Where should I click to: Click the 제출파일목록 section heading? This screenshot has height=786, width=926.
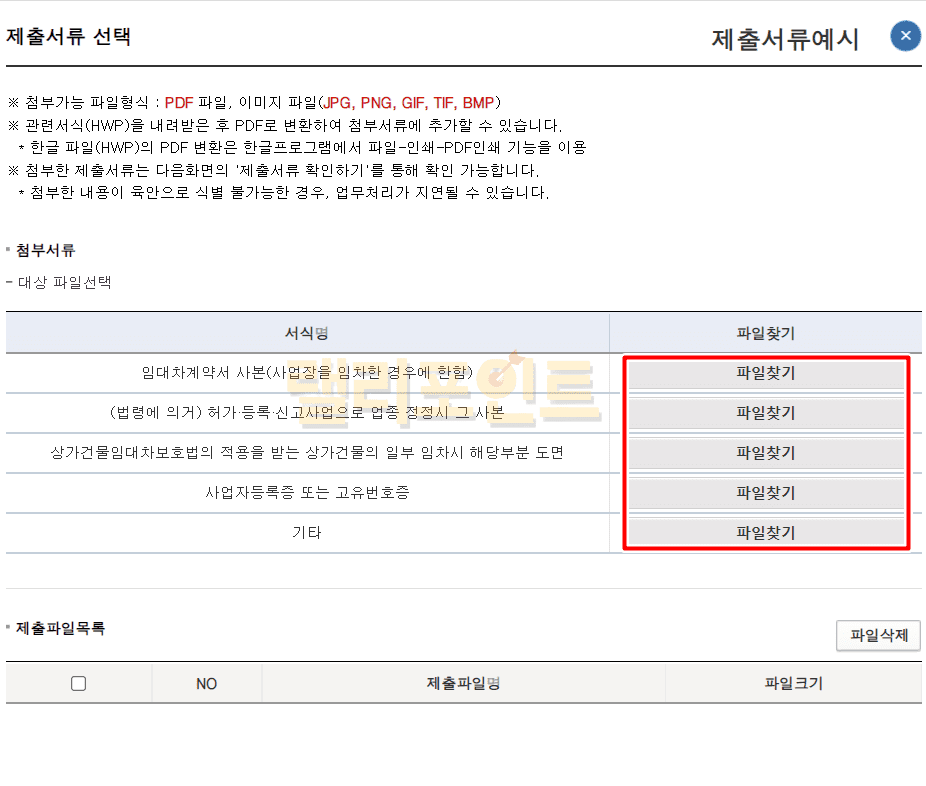coord(60,628)
